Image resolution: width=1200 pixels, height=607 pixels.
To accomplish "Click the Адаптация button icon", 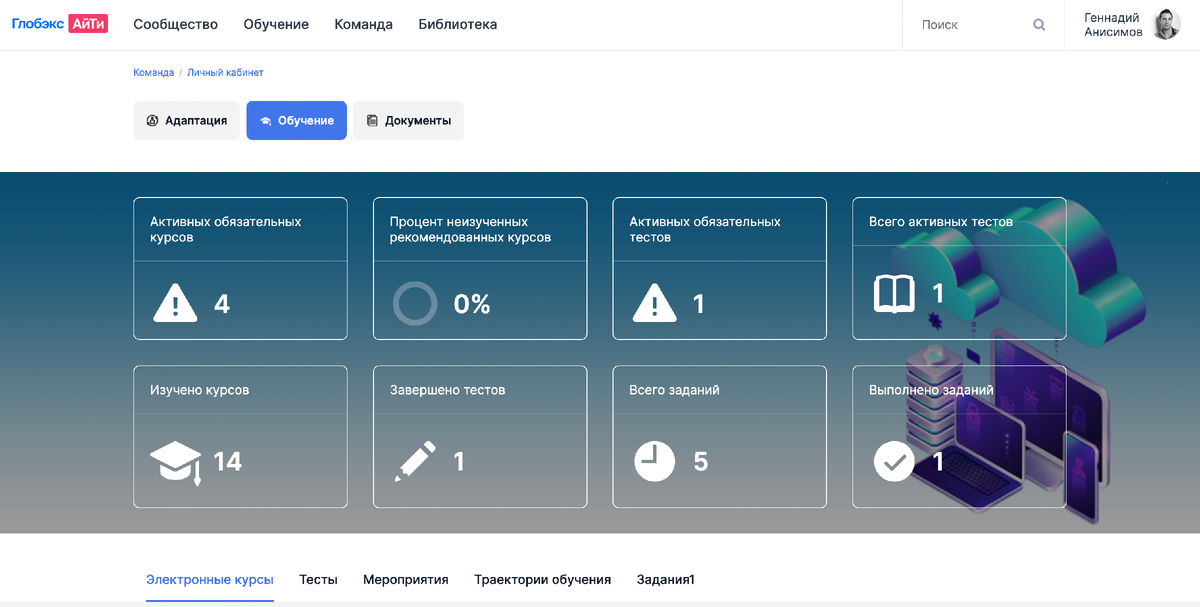I will tap(153, 120).
